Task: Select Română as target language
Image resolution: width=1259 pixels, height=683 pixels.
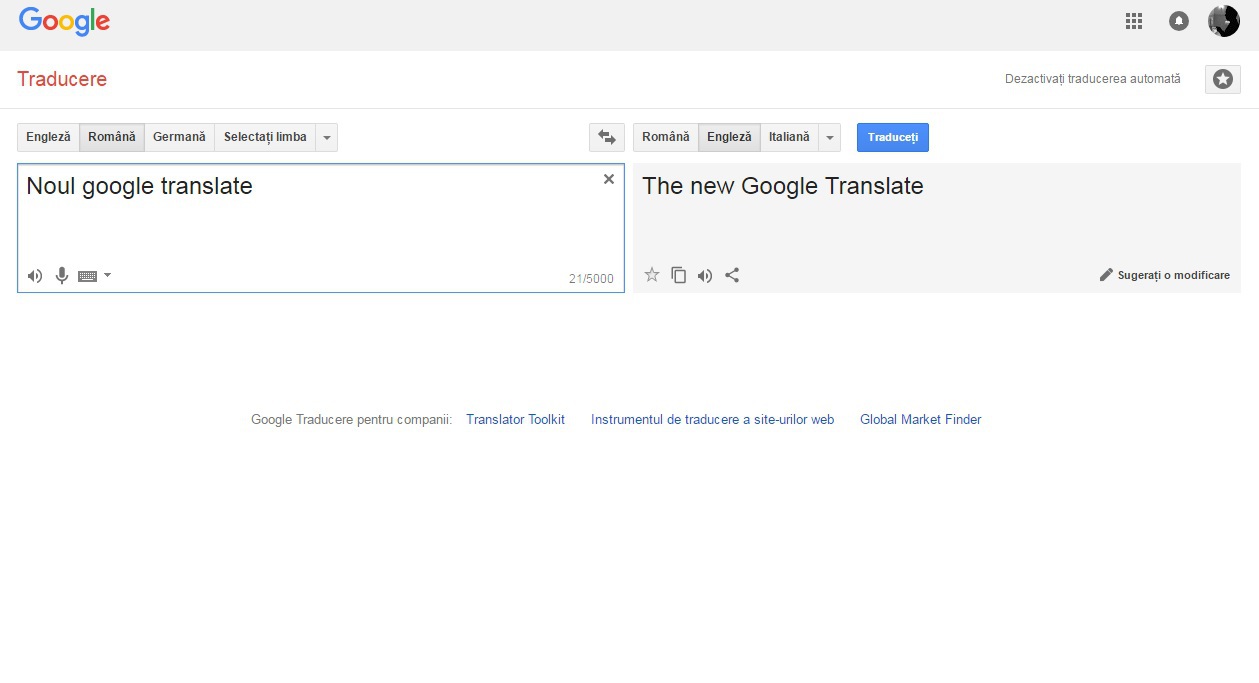Action: coord(666,137)
